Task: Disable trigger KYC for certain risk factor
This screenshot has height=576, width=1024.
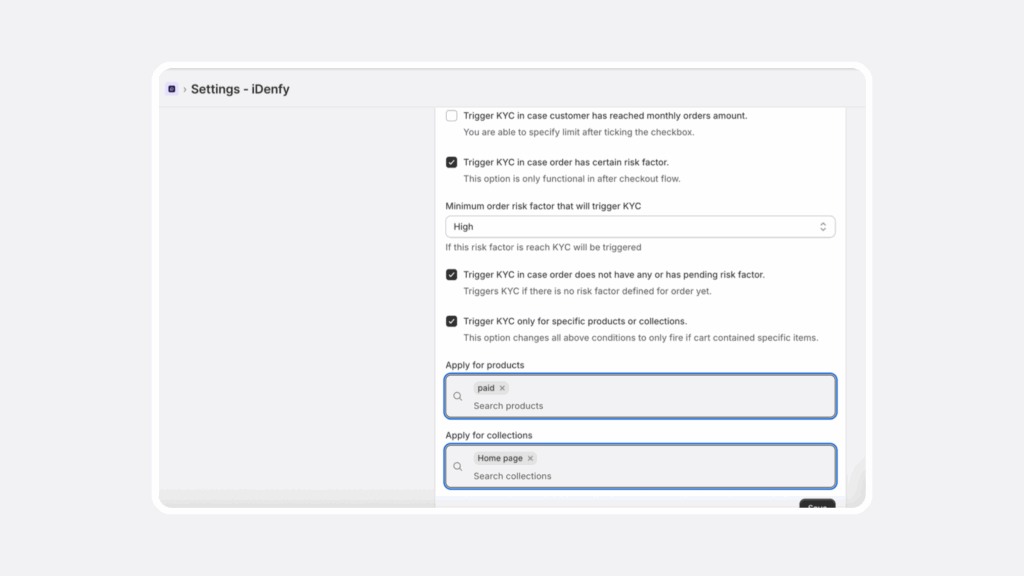Action: click(x=451, y=160)
